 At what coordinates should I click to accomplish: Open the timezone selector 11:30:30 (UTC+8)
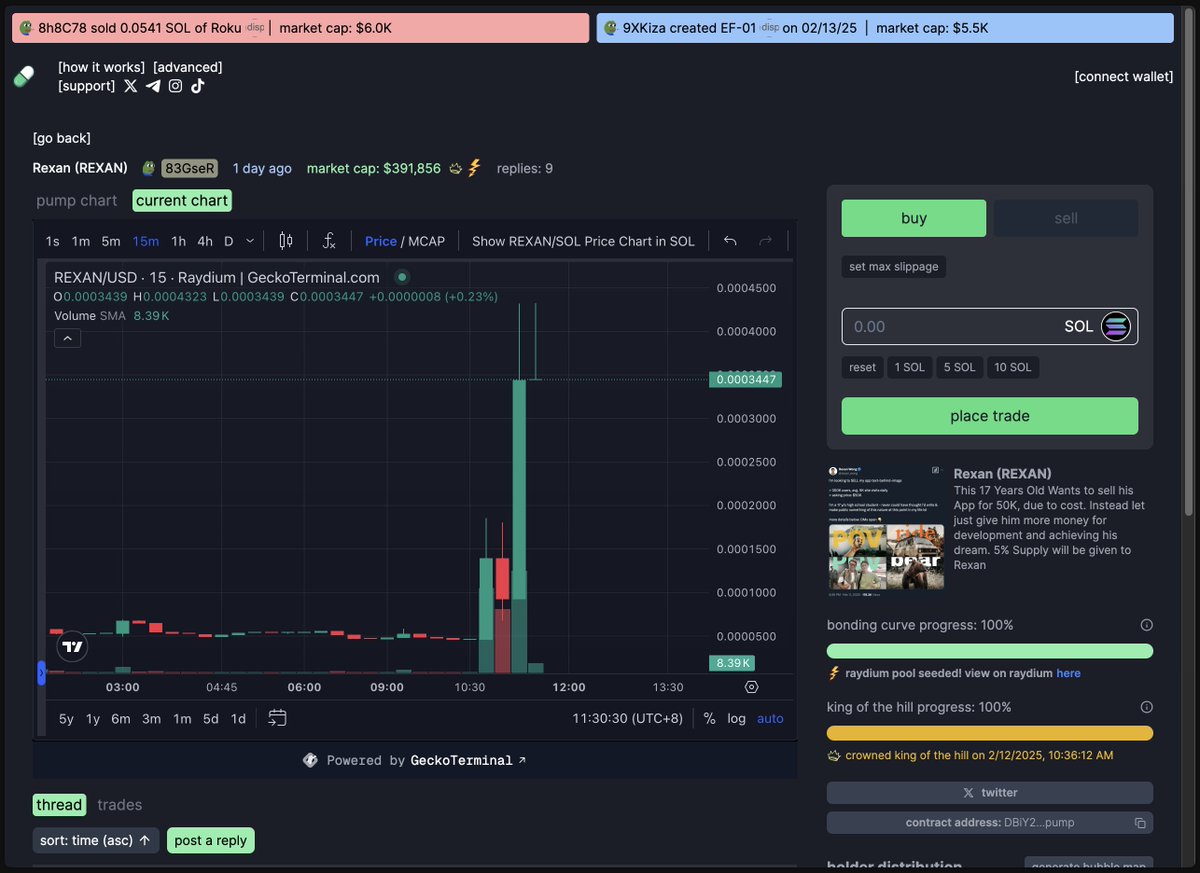click(x=628, y=718)
